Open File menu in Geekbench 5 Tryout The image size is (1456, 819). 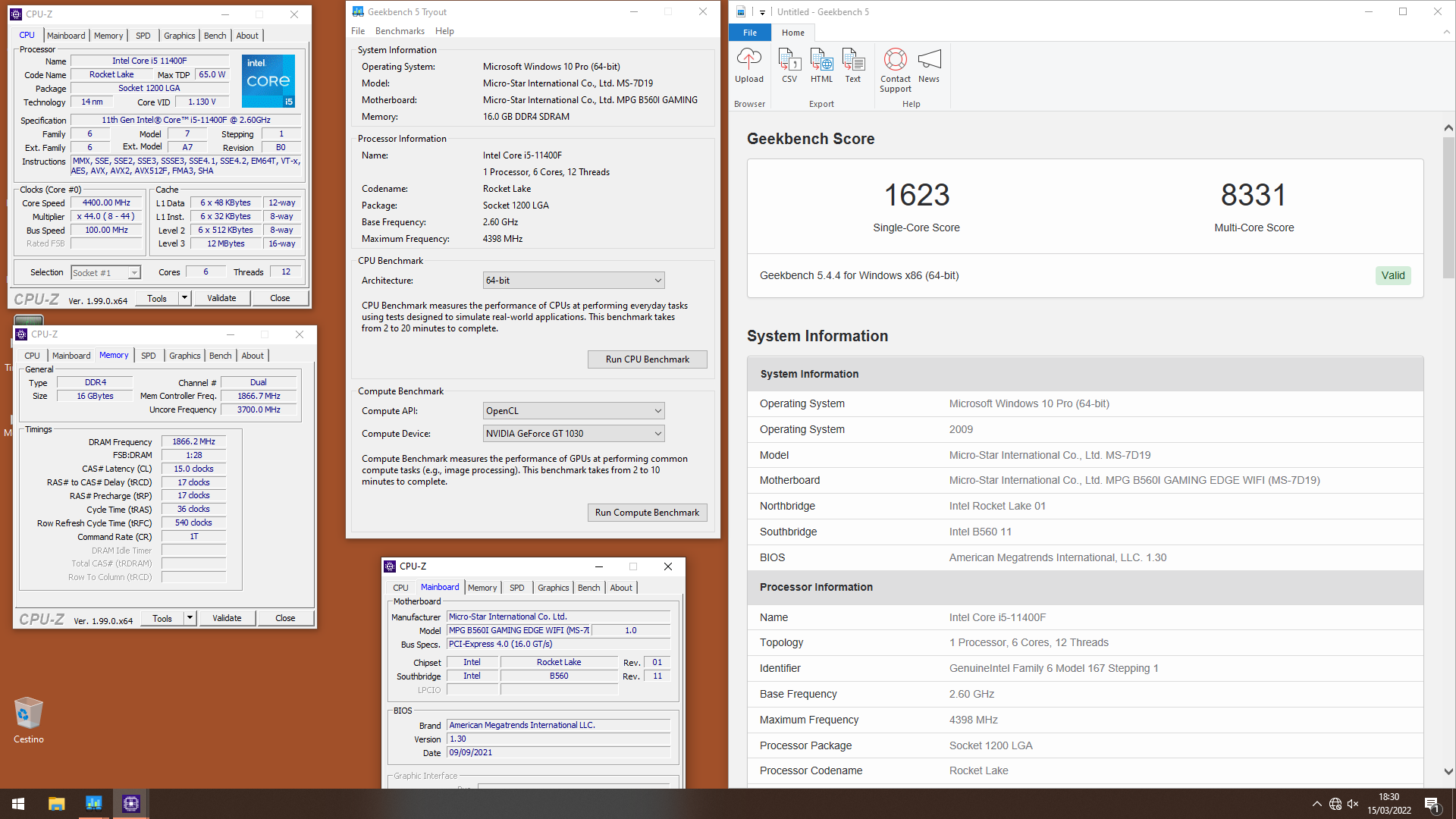point(358,31)
